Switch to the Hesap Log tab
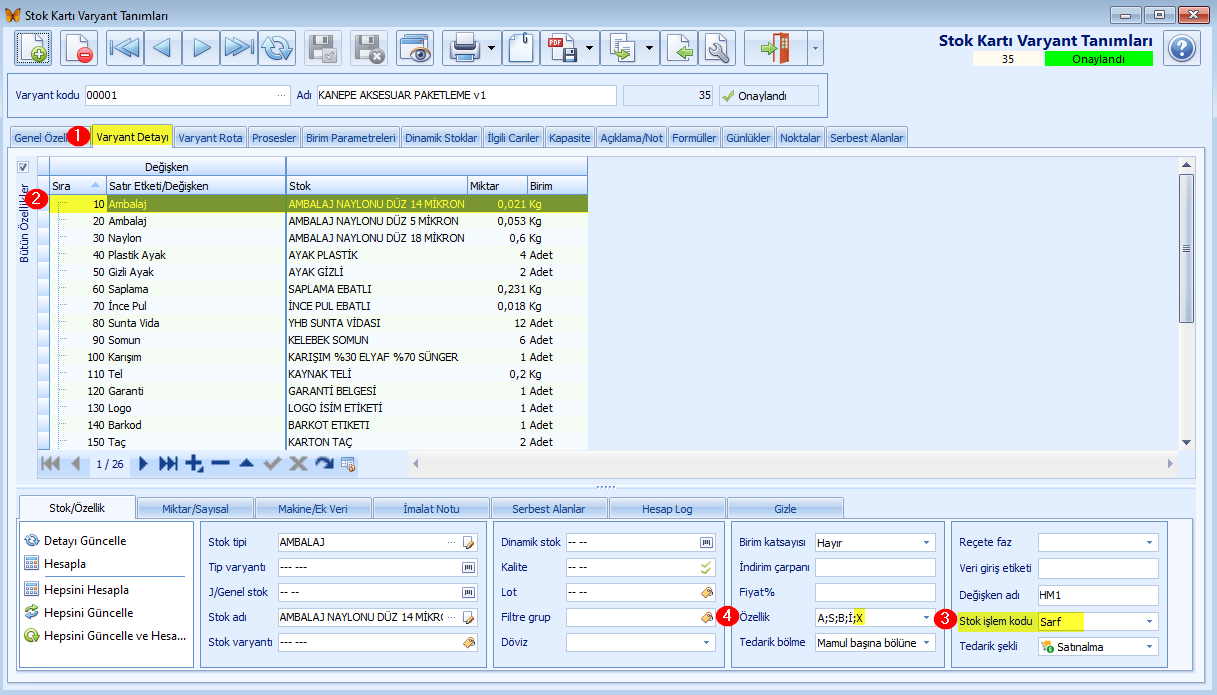Viewport: 1217px width, 695px height. tap(667, 508)
